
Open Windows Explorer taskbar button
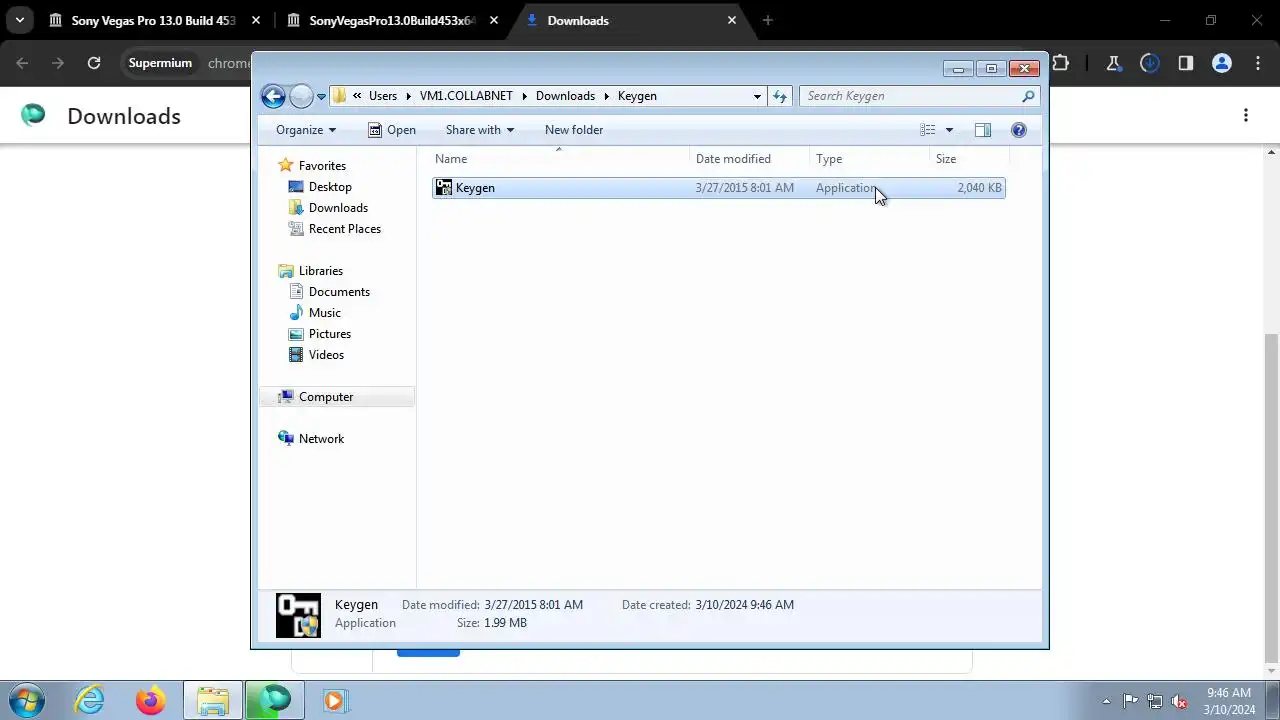click(212, 700)
